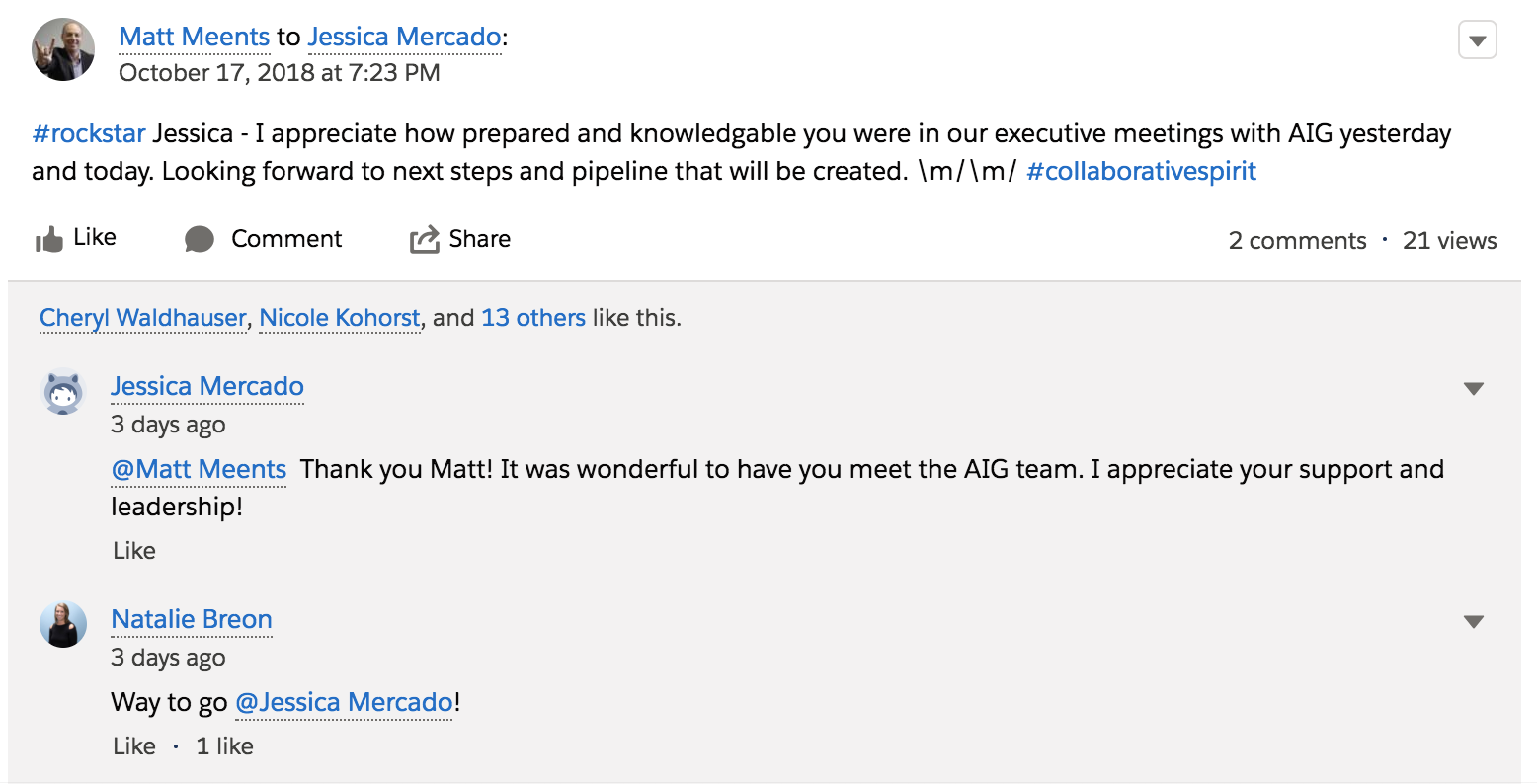Viewport: 1537px width, 784px height.
Task: Open the #collaborativespirit hashtag
Action: 1142,171
